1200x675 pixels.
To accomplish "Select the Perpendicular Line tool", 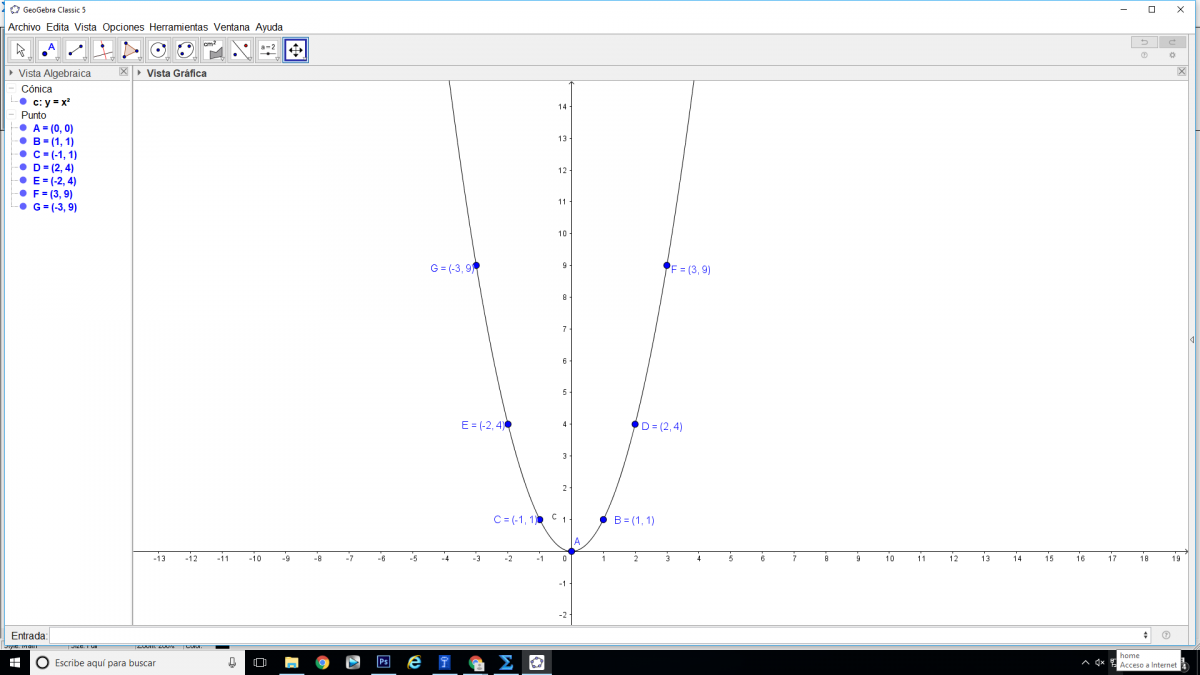I will coord(103,50).
